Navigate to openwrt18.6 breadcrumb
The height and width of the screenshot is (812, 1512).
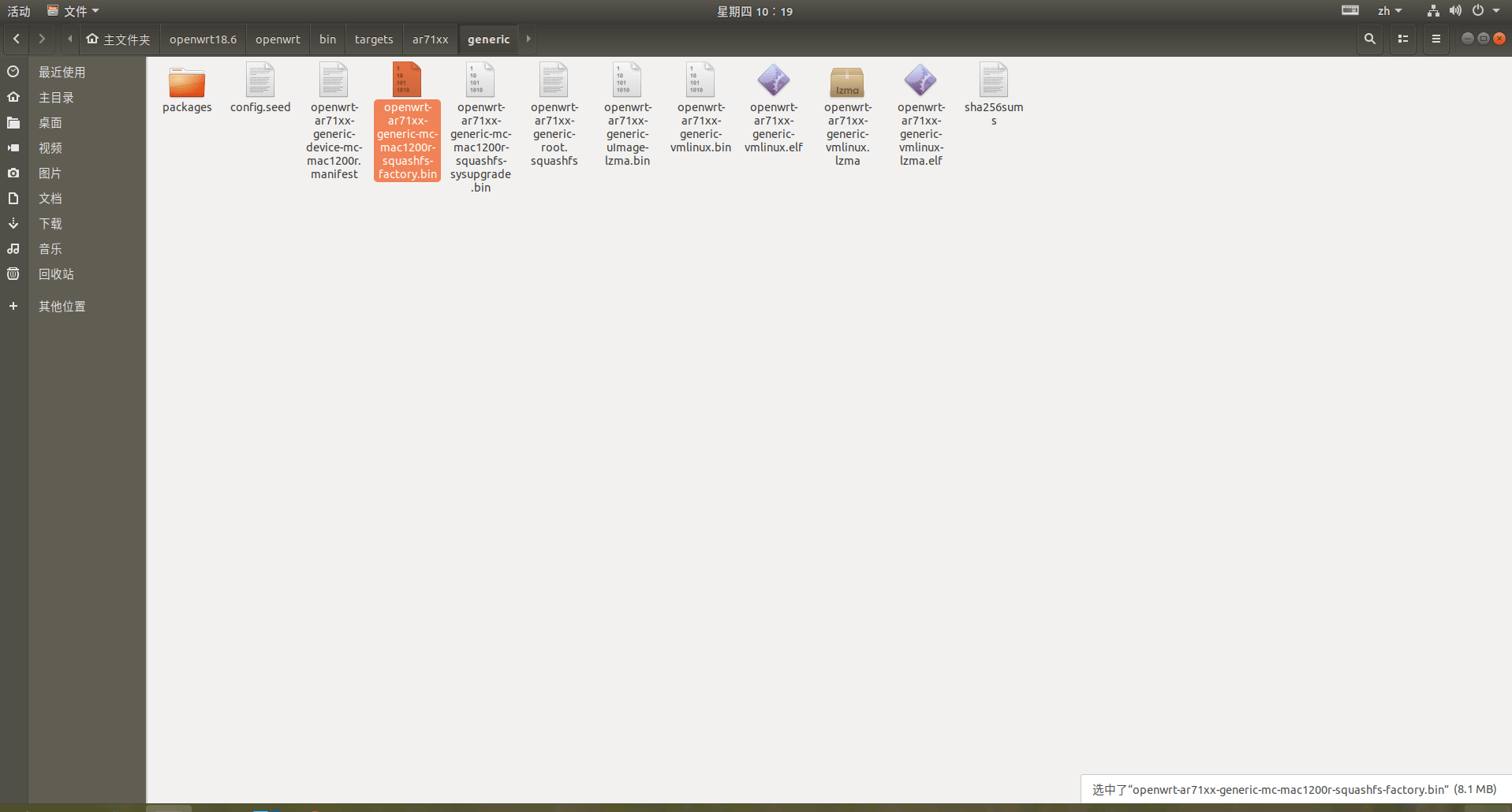click(203, 39)
